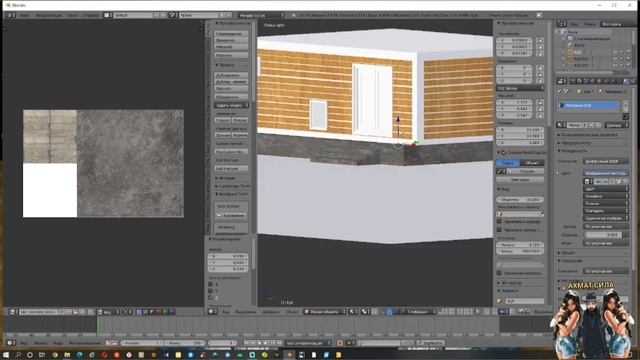Toggle visibility eye for Куб in Outliner
Screen dimensions: 640x360
pyautogui.click(x=616, y=52)
